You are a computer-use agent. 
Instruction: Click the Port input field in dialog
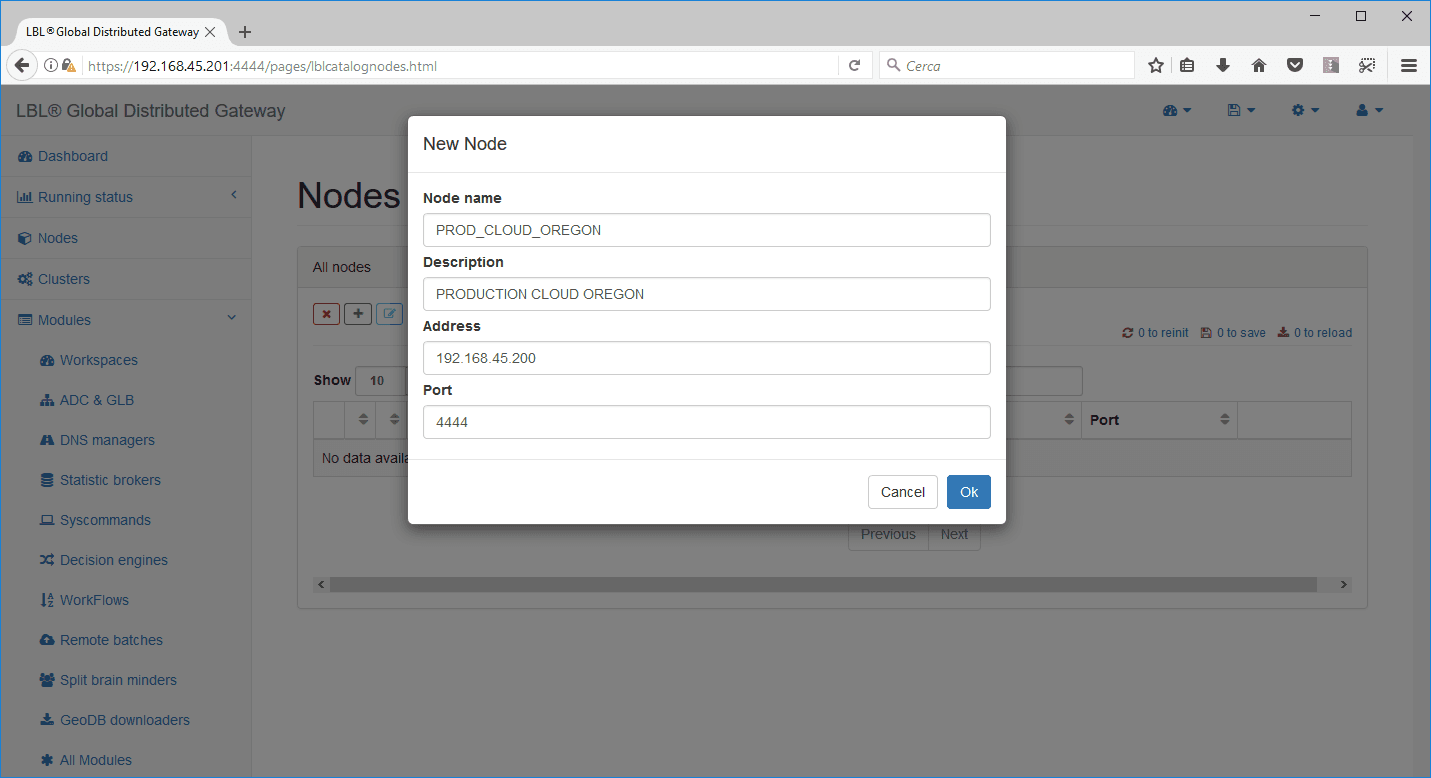point(707,422)
